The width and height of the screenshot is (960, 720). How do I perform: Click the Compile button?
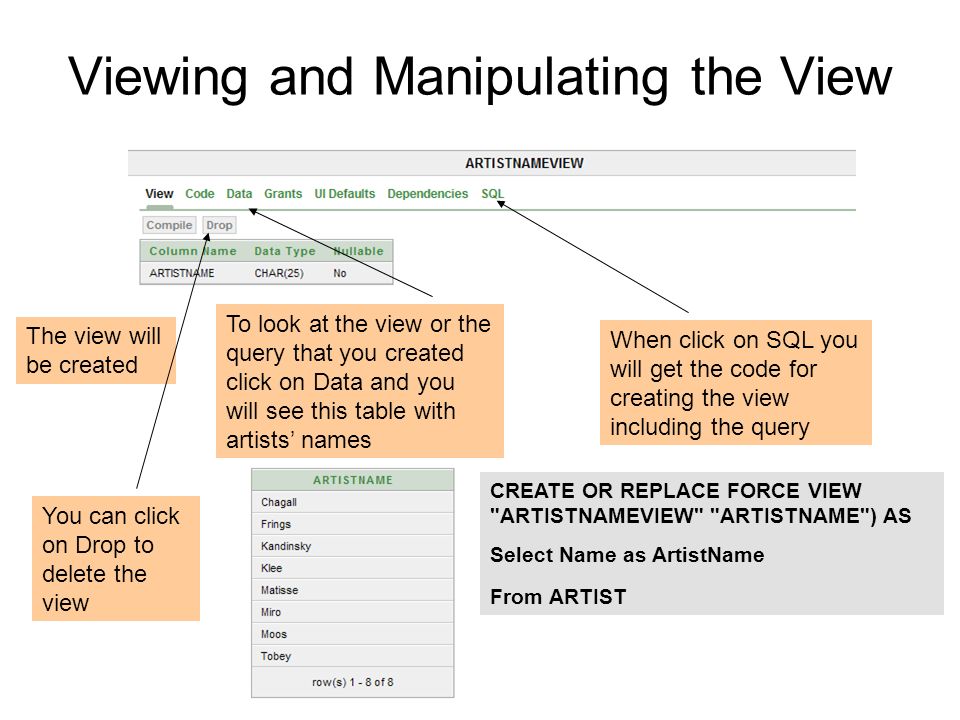tap(170, 225)
